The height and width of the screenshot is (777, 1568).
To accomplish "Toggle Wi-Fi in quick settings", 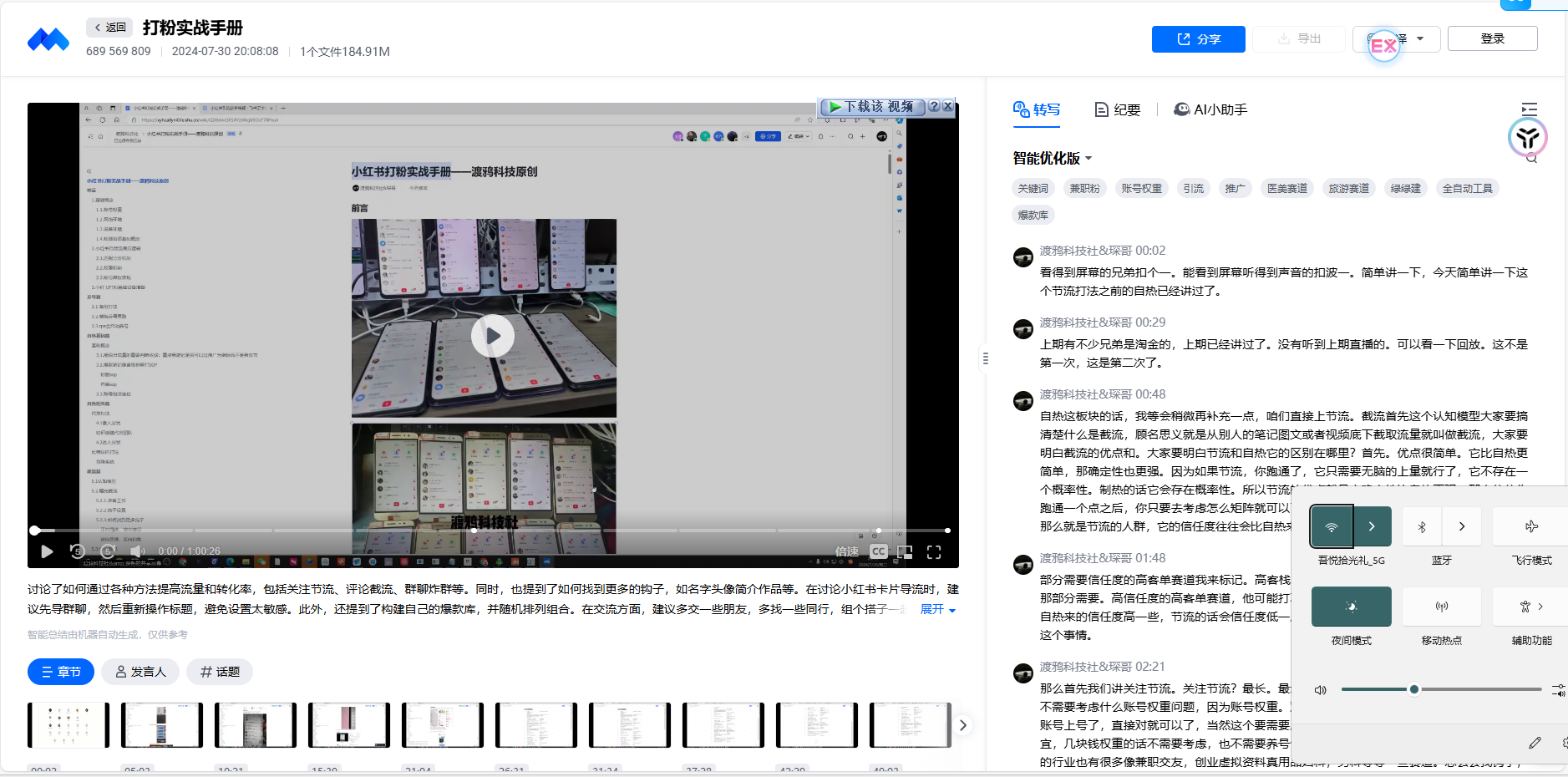I will tap(1332, 526).
